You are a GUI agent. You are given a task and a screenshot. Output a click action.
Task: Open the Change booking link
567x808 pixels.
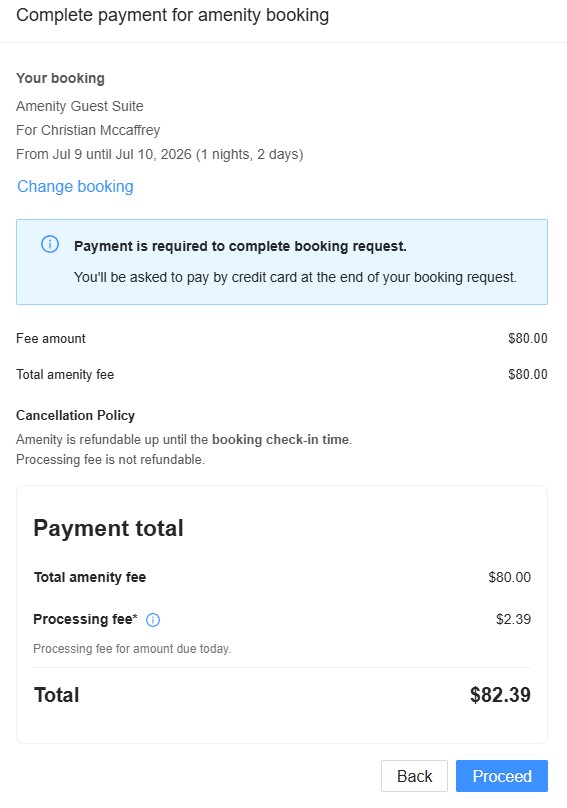[x=75, y=186]
